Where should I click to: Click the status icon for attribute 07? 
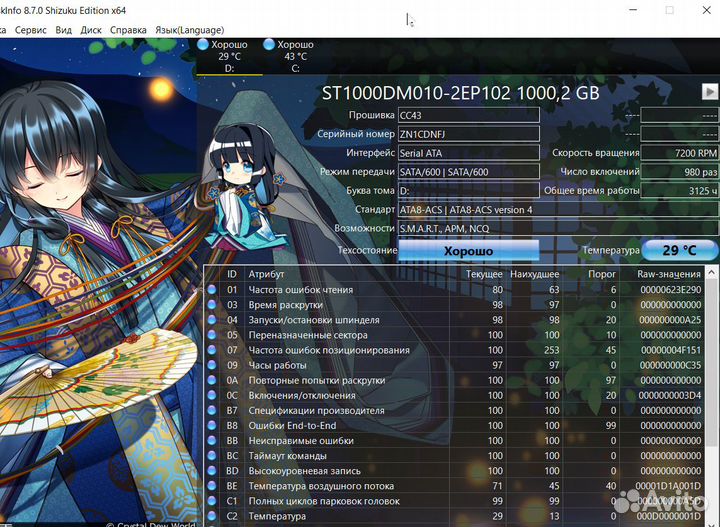click(212, 350)
